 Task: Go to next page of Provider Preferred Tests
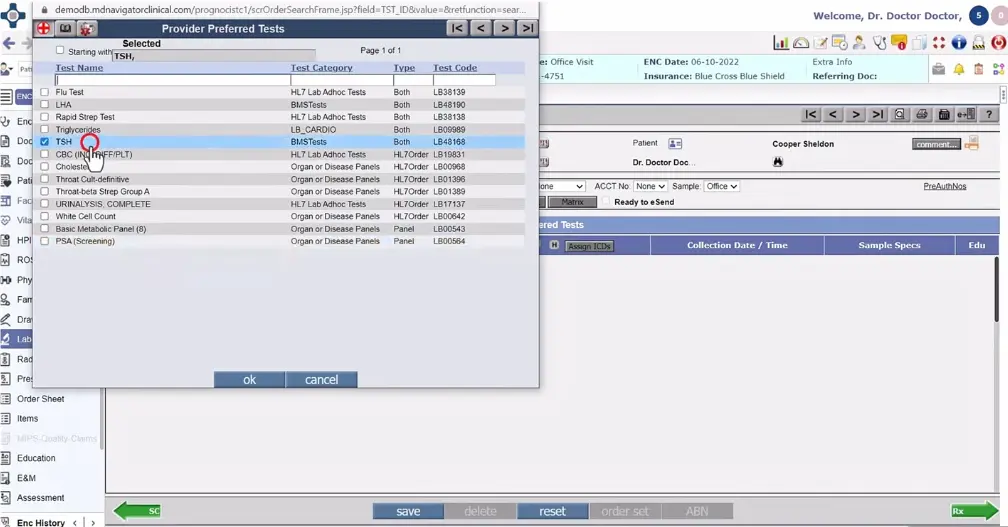505,28
